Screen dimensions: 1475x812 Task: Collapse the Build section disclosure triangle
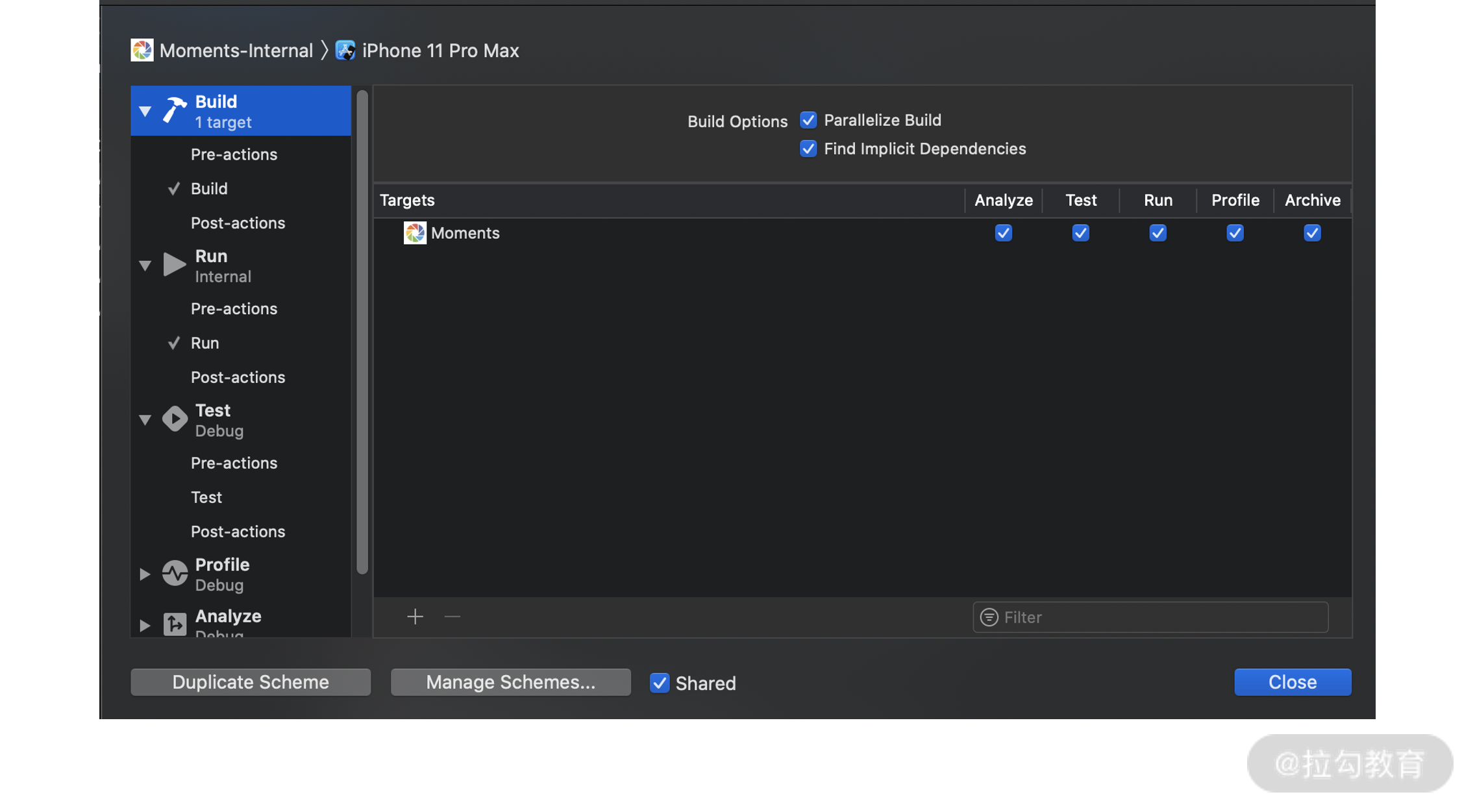[145, 111]
